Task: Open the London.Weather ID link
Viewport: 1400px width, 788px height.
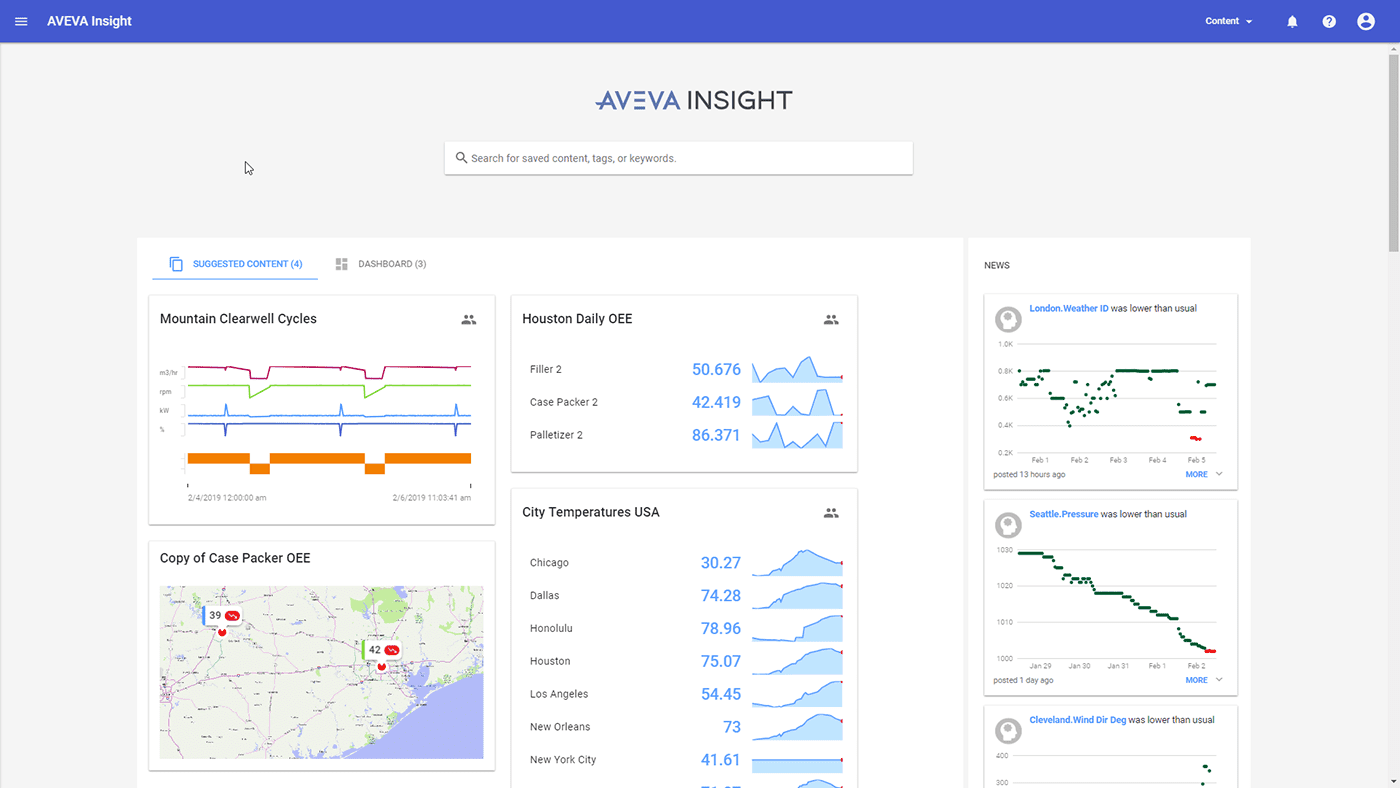Action: (x=1069, y=308)
